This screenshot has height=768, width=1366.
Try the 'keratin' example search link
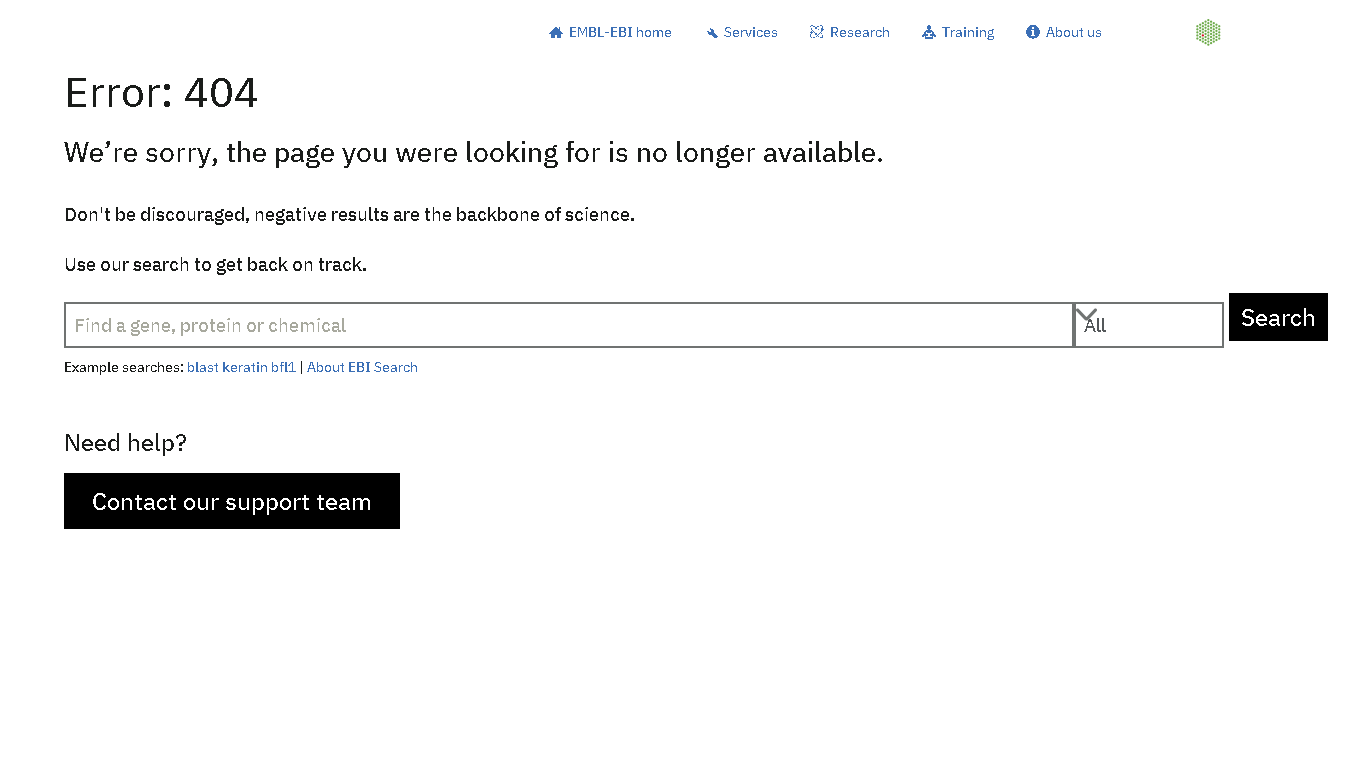tap(244, 367)
